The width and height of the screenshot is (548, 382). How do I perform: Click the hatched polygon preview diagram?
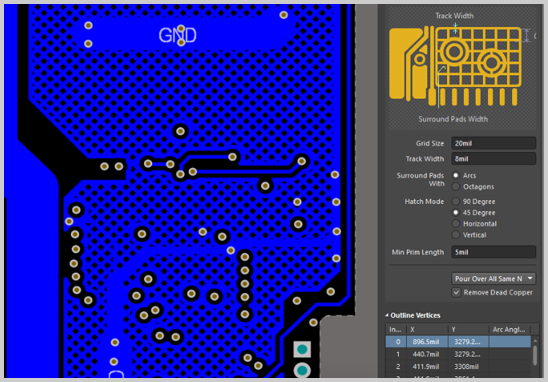[455, 66]
